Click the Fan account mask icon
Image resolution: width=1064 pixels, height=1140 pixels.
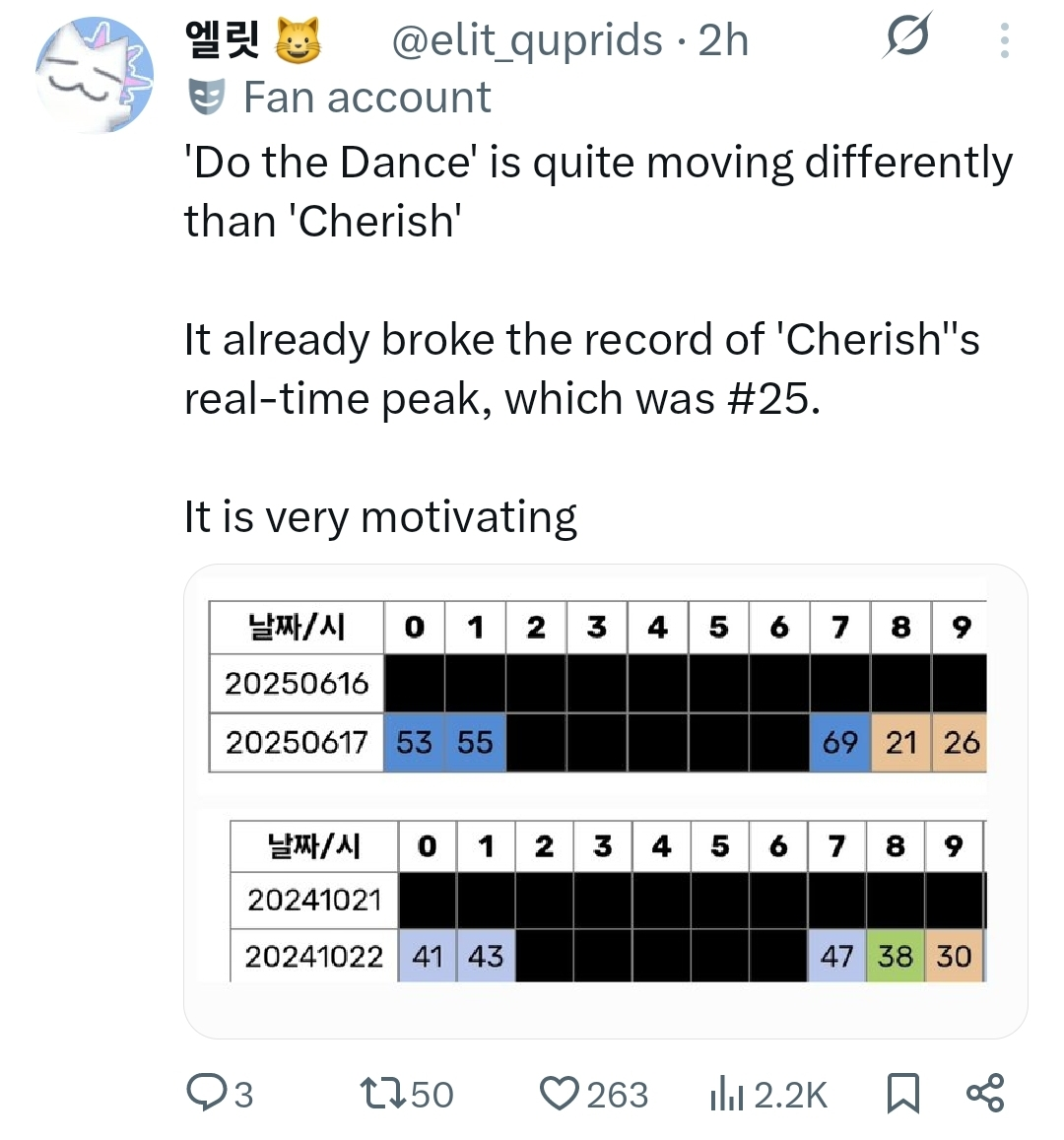[207, 98]
